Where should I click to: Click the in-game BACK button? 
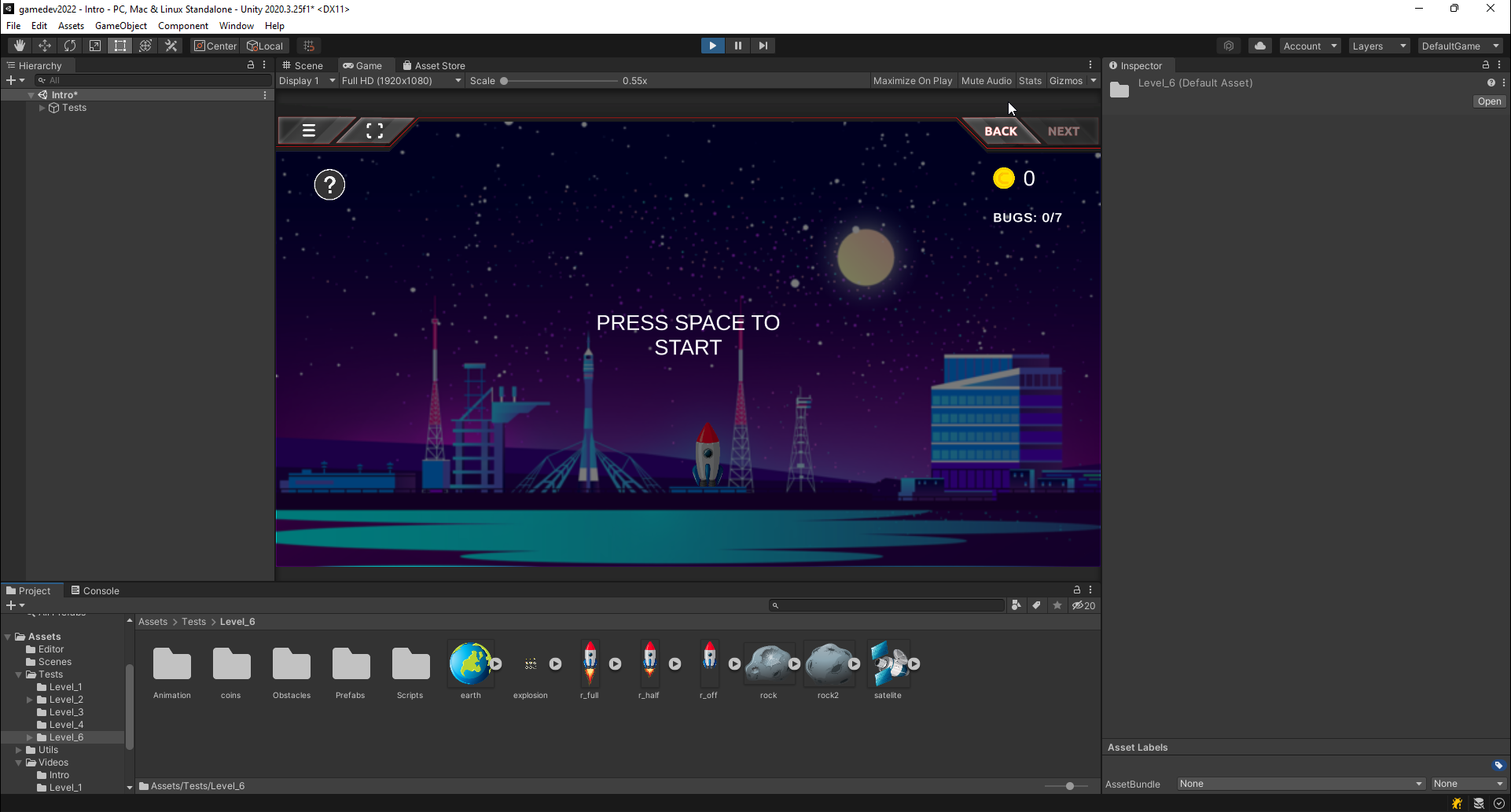[1001, 131]
